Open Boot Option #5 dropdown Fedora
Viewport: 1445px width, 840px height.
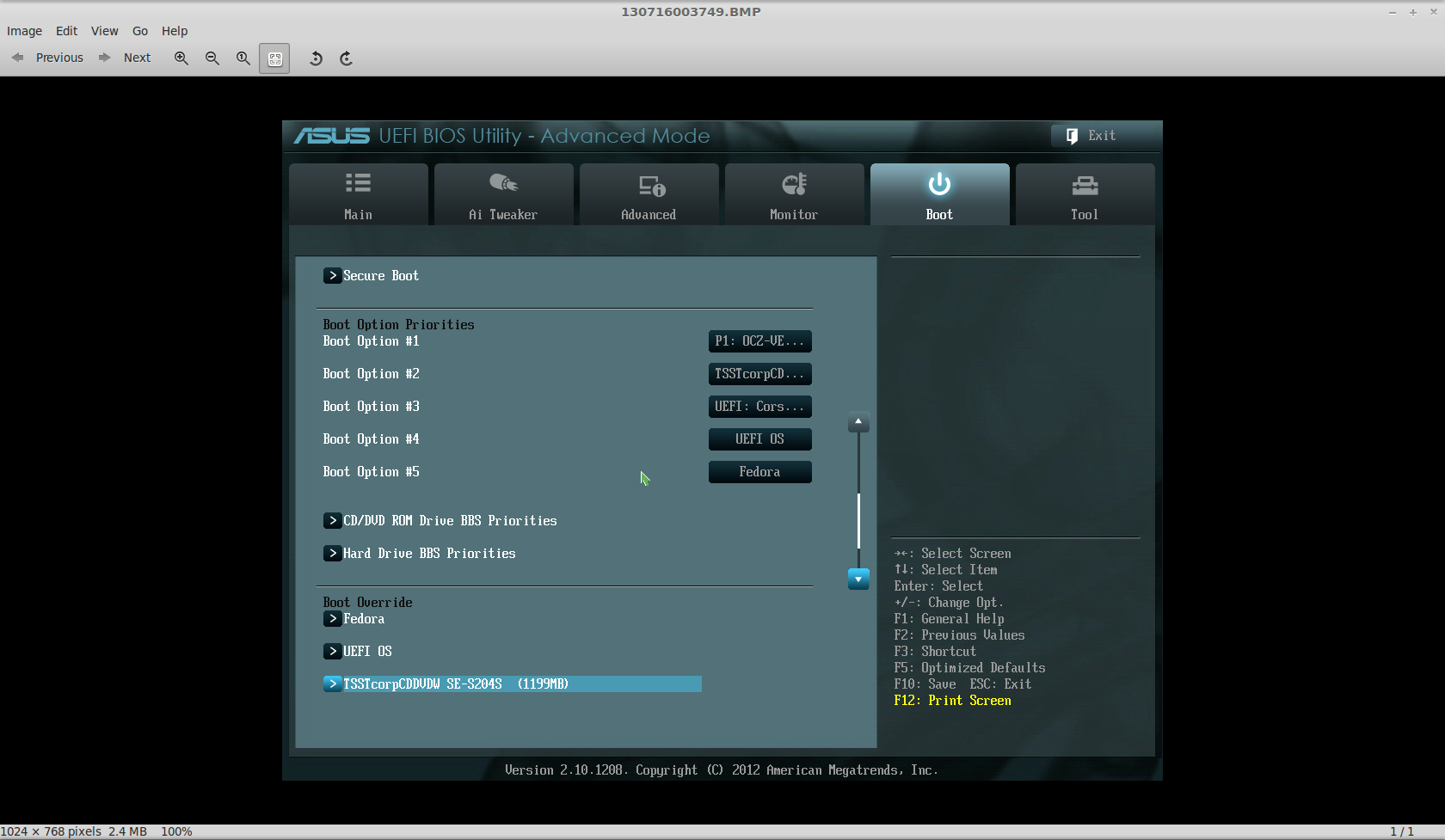coord(760,472)
